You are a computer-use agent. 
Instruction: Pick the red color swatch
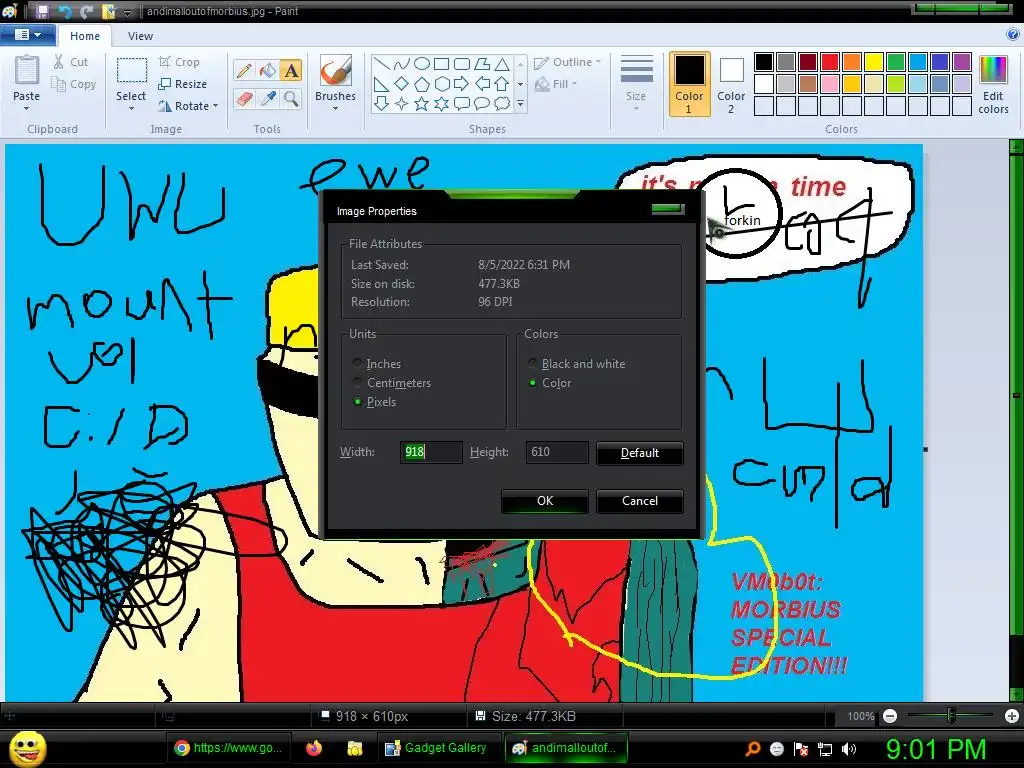coord(830,62)
